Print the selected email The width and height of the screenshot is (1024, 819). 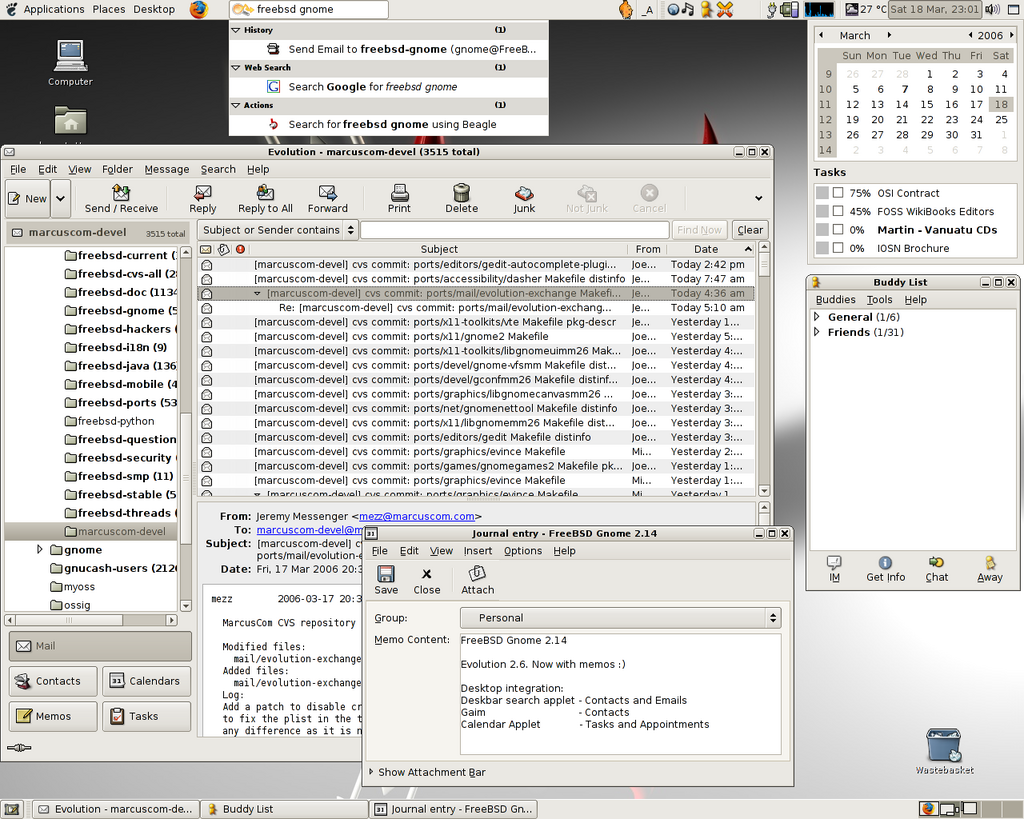(x=399, y=199)
